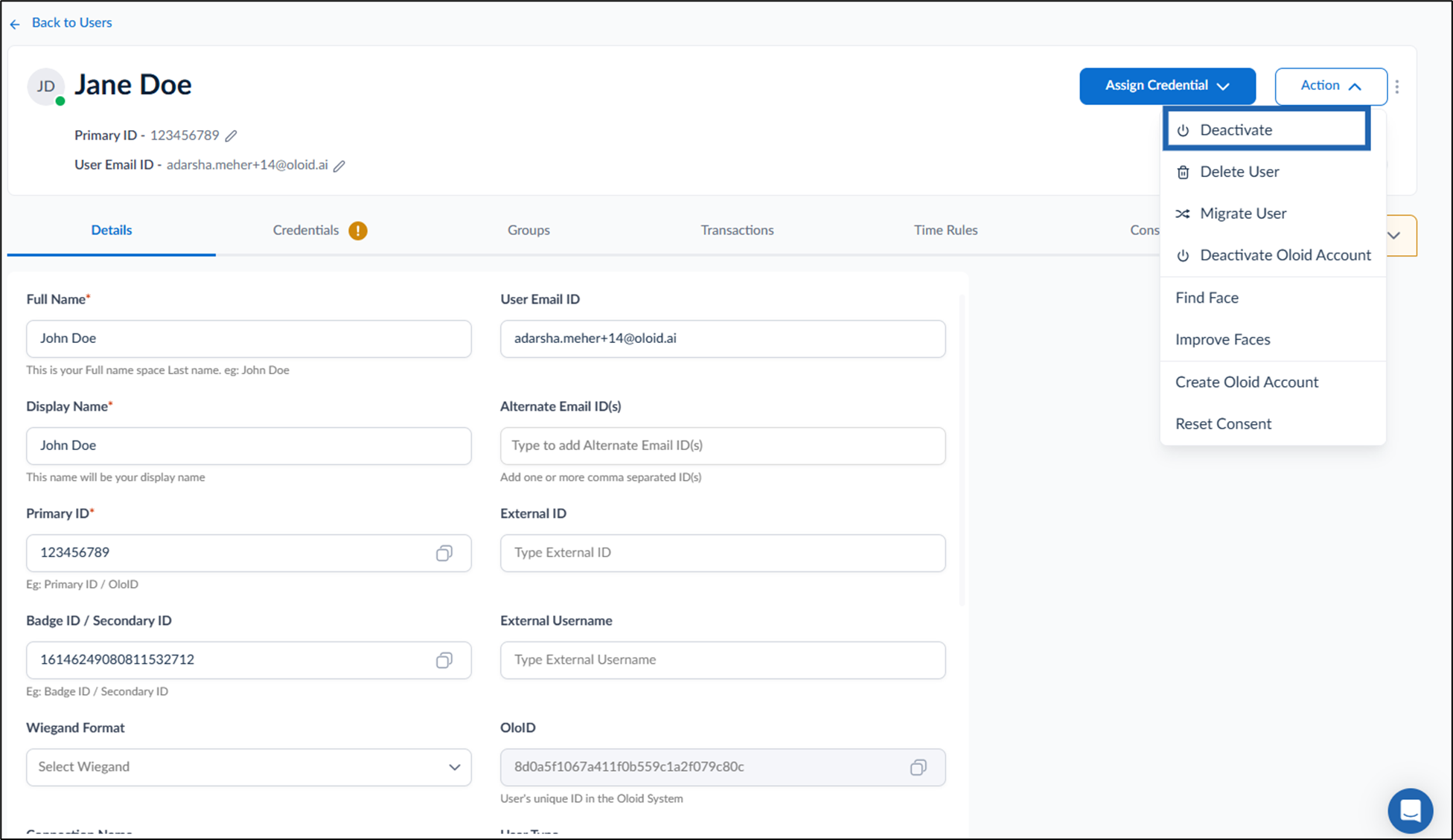The image size is (1453, 840).
Task: Click into the Full Name field
Action: coord(249,339)
